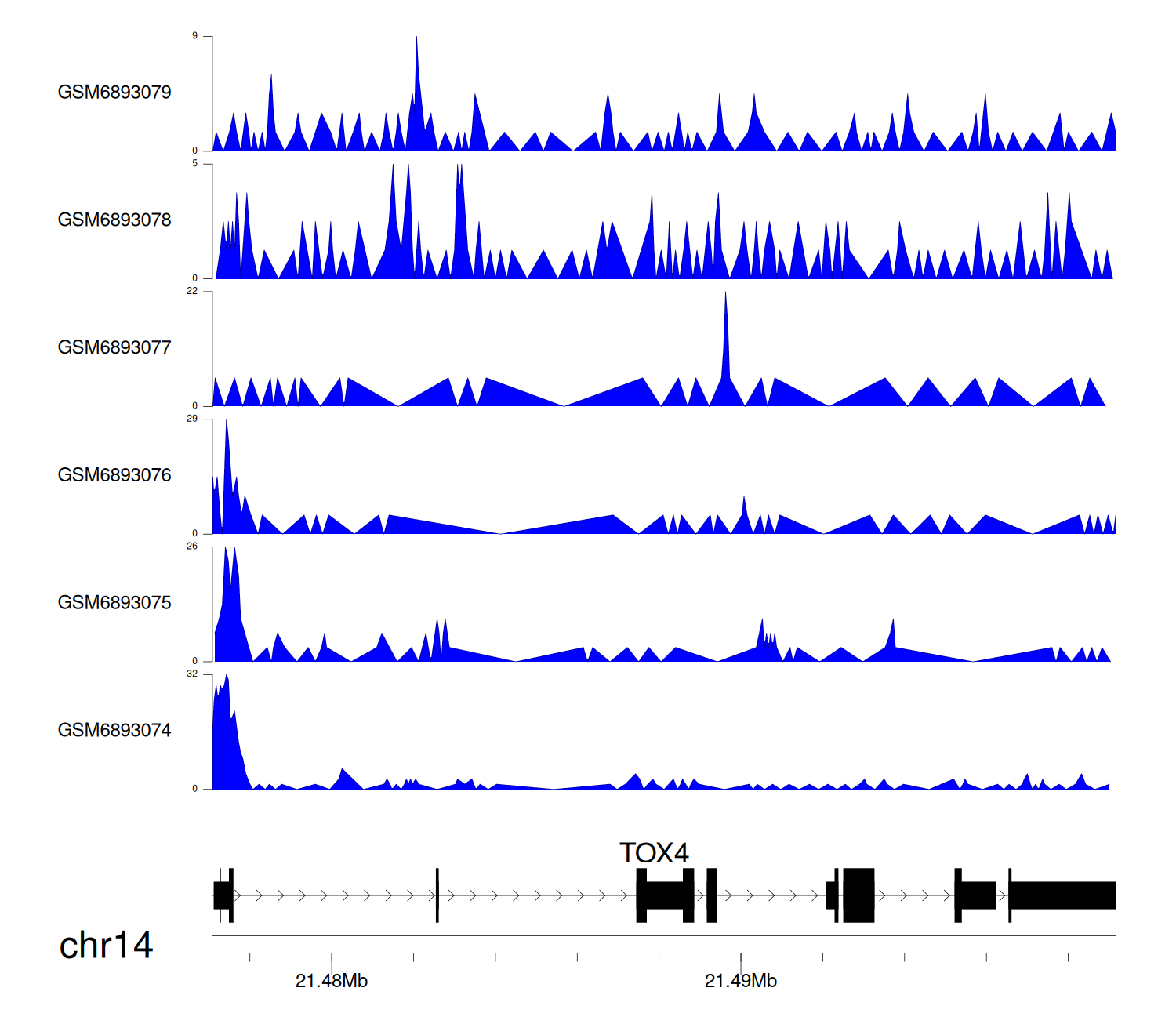
Task: Select the GSM6893078 track label
Action: 114,220
